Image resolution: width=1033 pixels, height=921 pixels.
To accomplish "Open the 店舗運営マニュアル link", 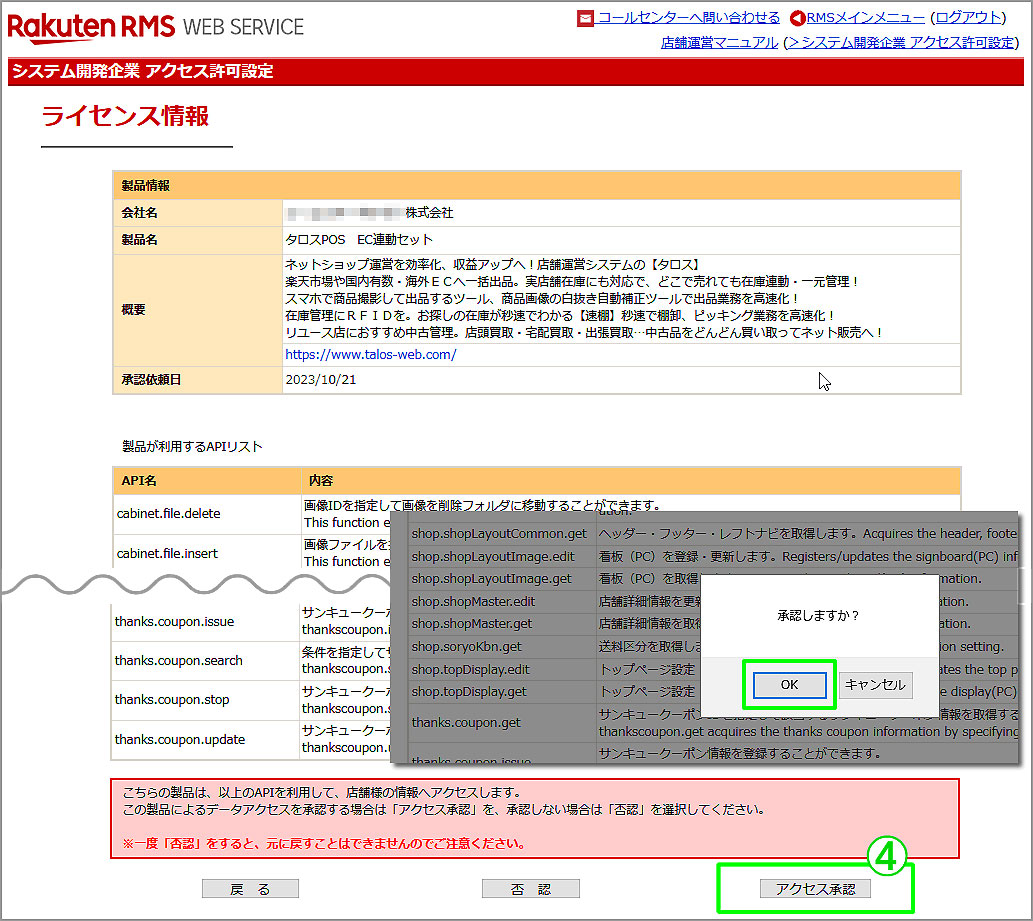I will [719, 41].
